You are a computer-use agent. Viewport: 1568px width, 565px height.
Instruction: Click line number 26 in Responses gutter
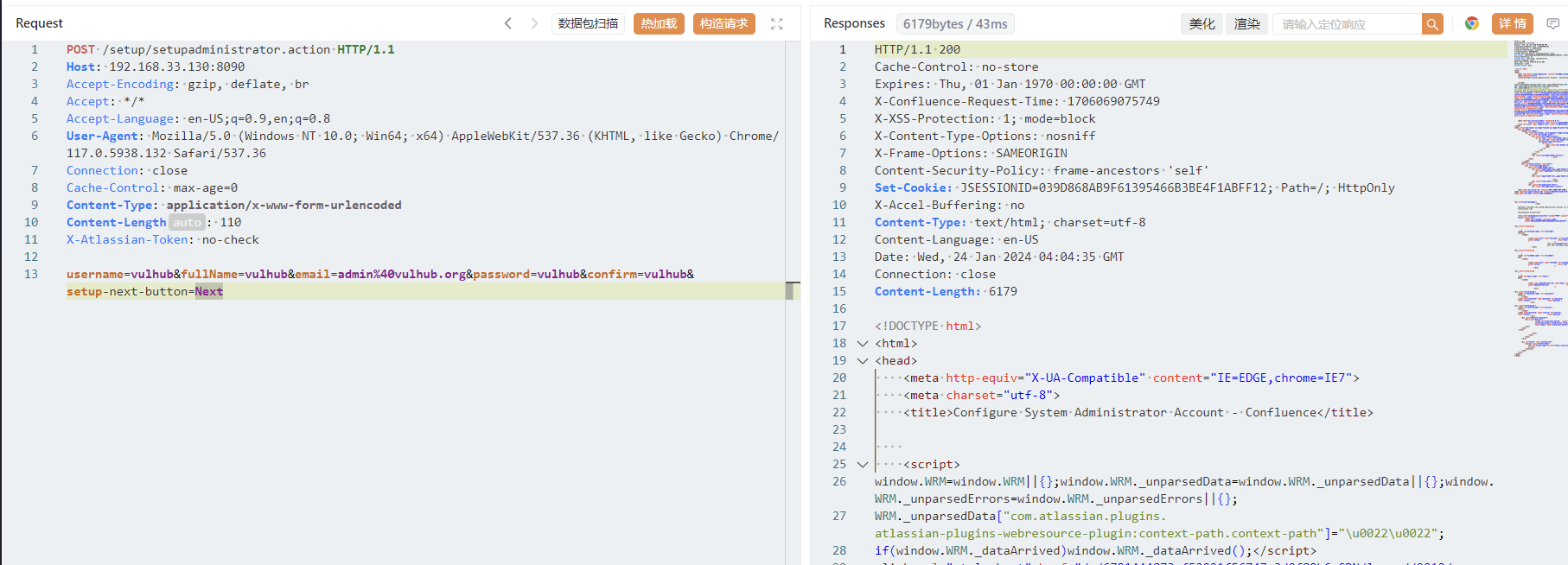(839, 481)
